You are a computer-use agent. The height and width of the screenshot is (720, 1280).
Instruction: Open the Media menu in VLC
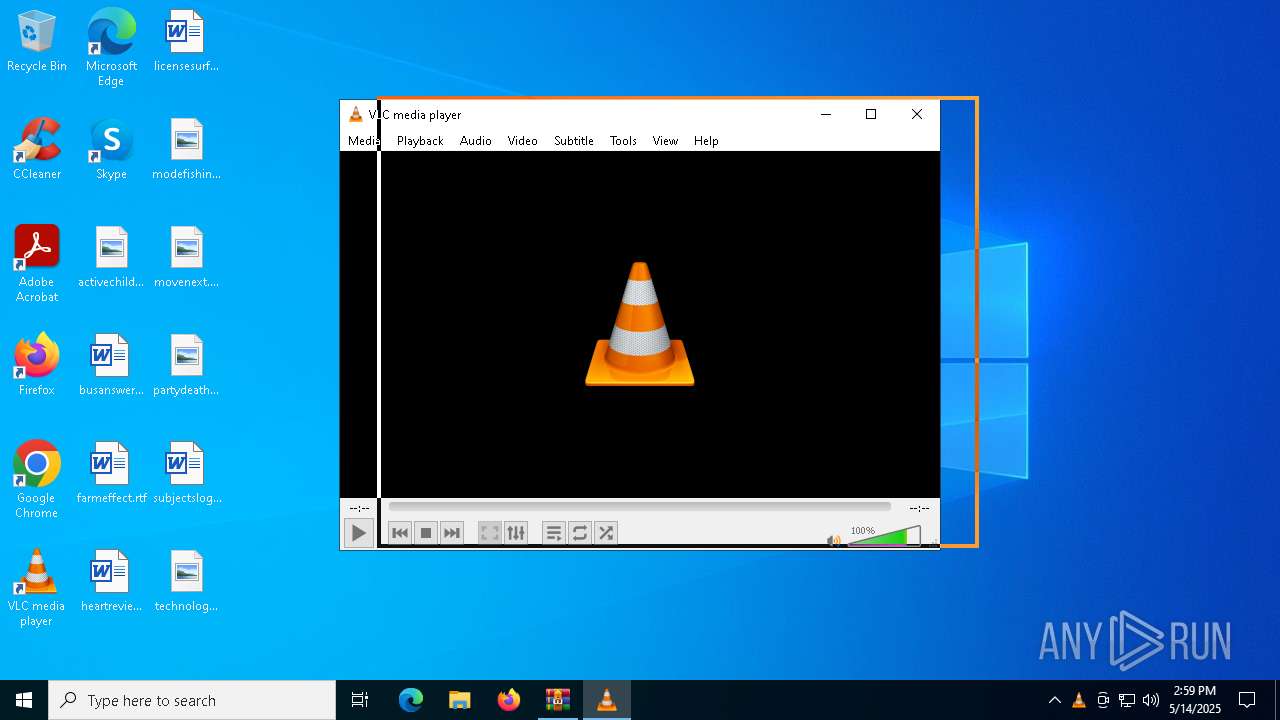(363, 141)
